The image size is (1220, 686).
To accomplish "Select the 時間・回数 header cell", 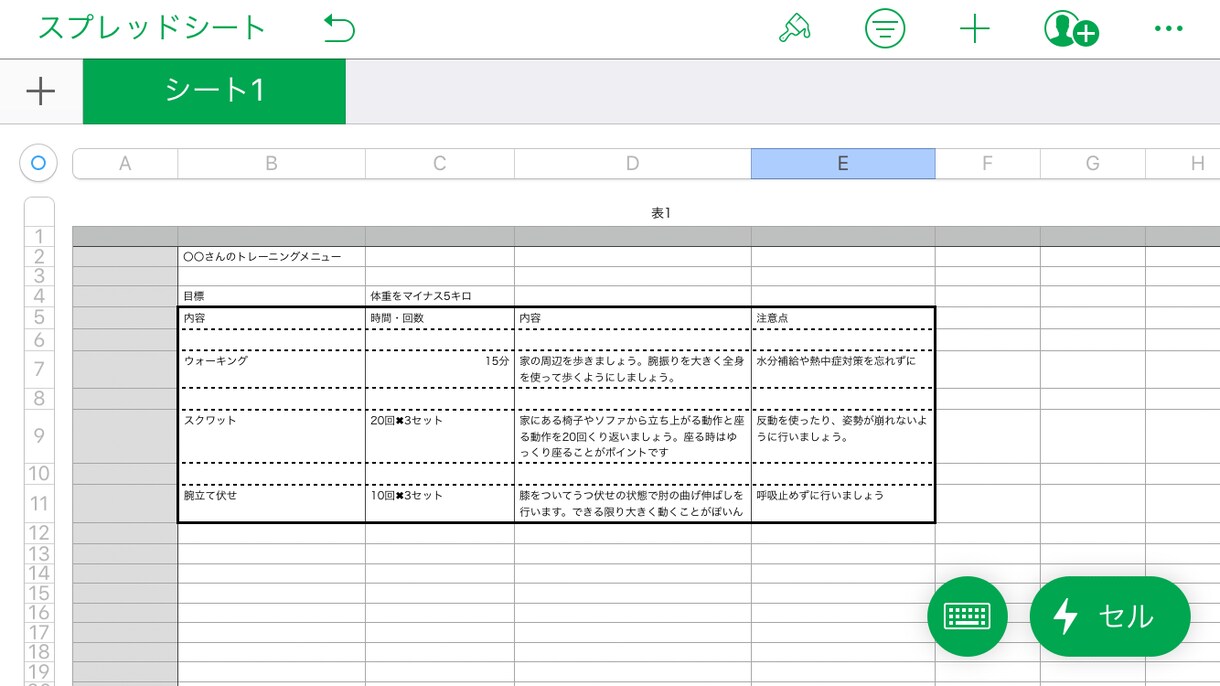I will [x=439, y=318].
